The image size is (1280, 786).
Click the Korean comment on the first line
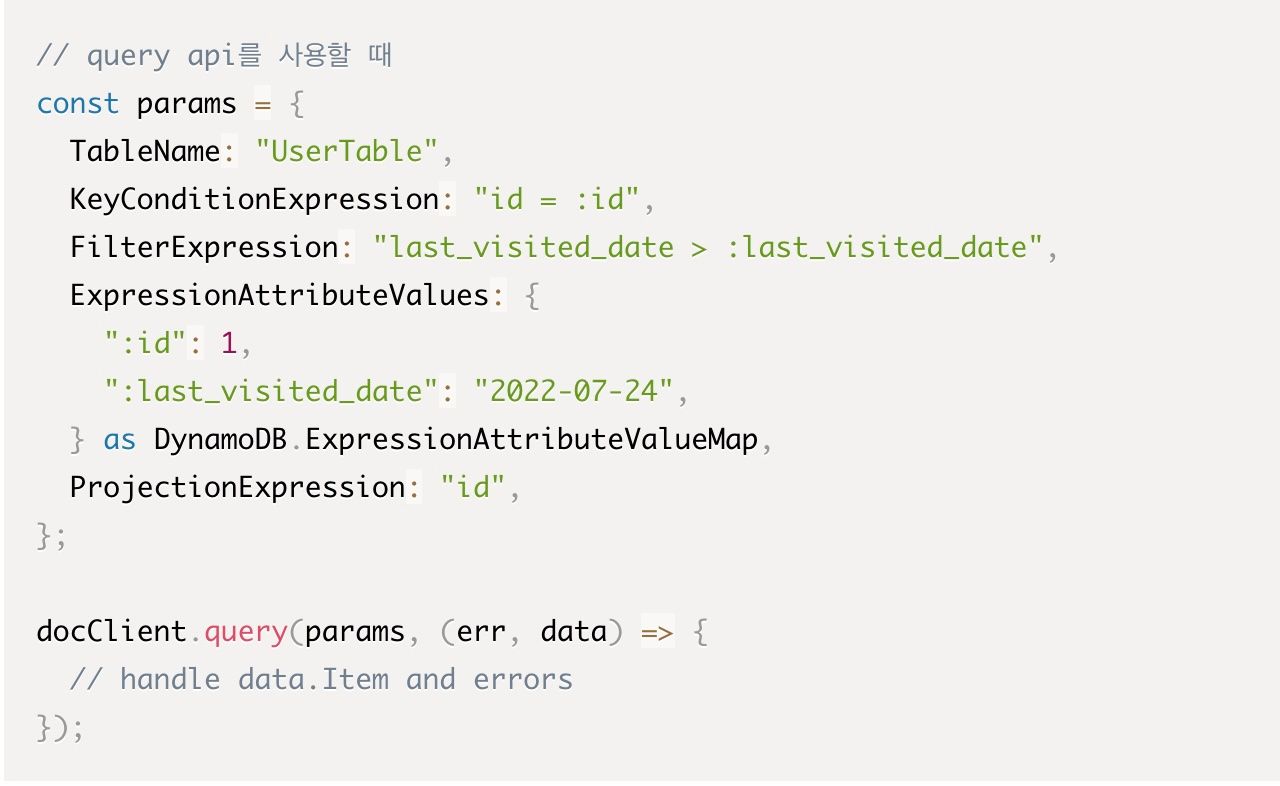click(x=214, y=55)
